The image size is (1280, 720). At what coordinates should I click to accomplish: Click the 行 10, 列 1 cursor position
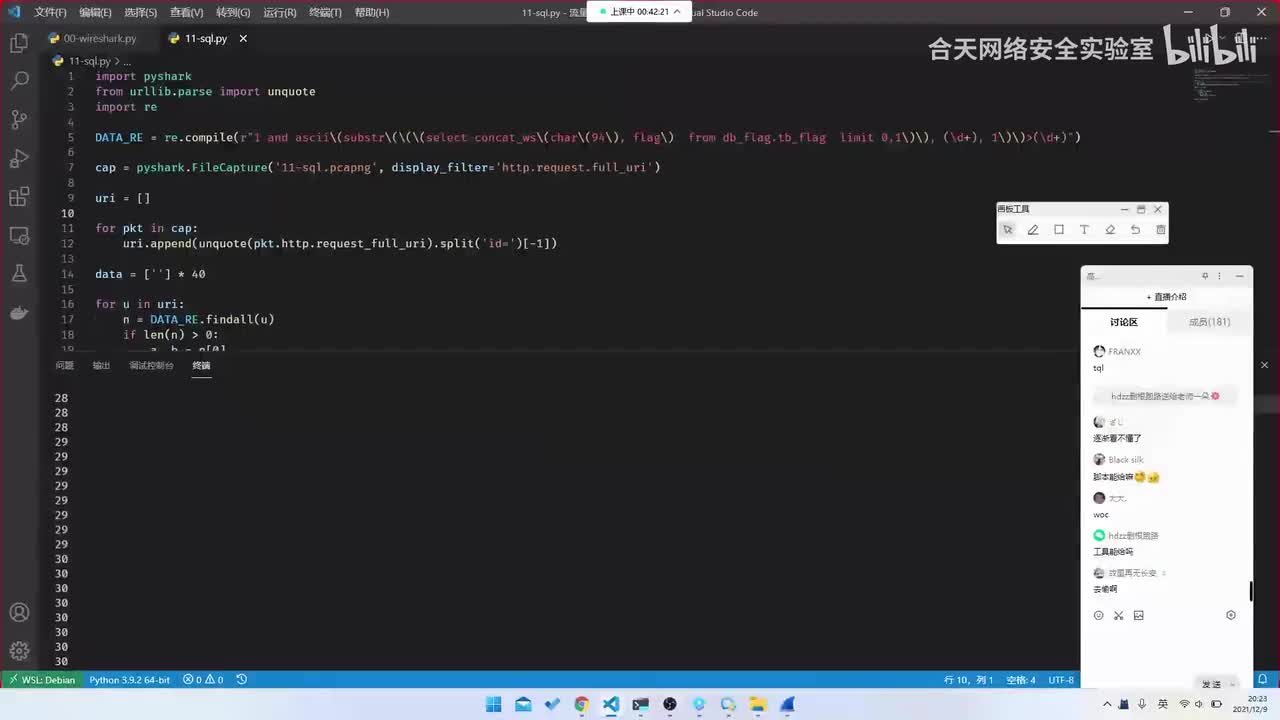(969, 680)
